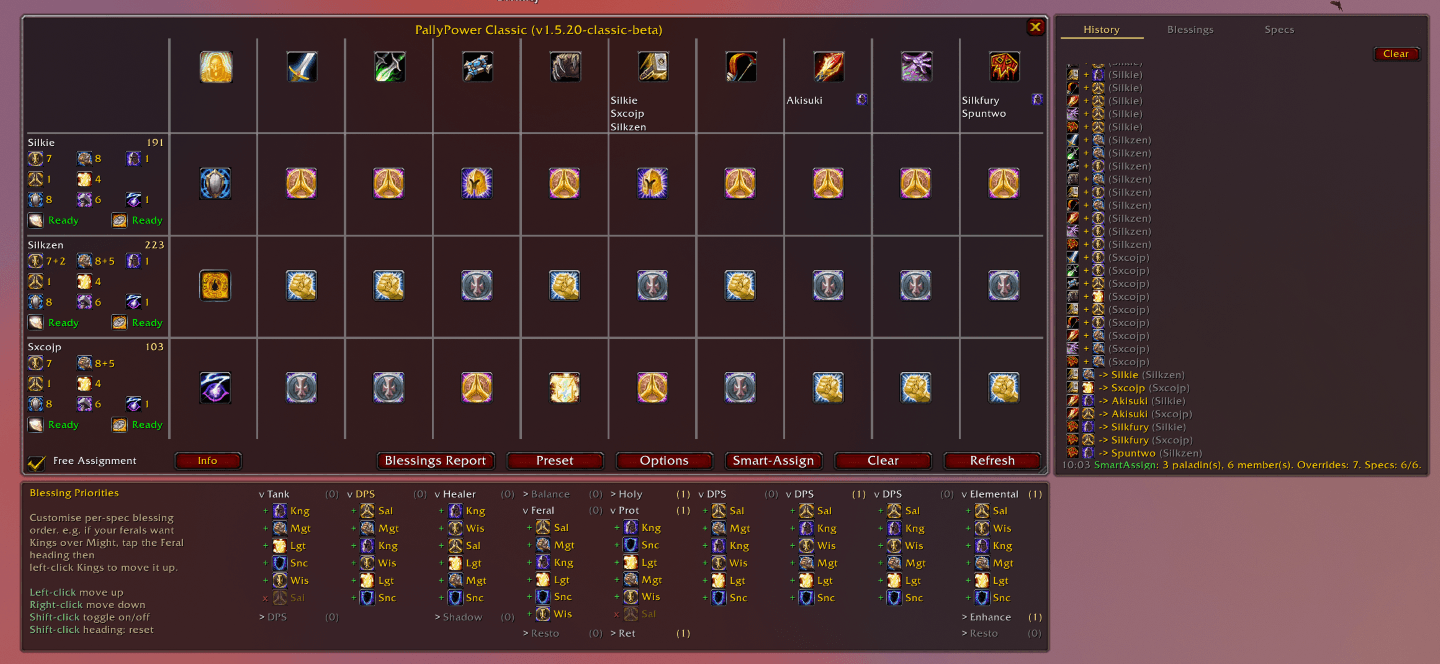This screenshot has width=1440, height=664.
Task: Click the Refresh button
Action: pyautogui.click(x=992, y=461)
